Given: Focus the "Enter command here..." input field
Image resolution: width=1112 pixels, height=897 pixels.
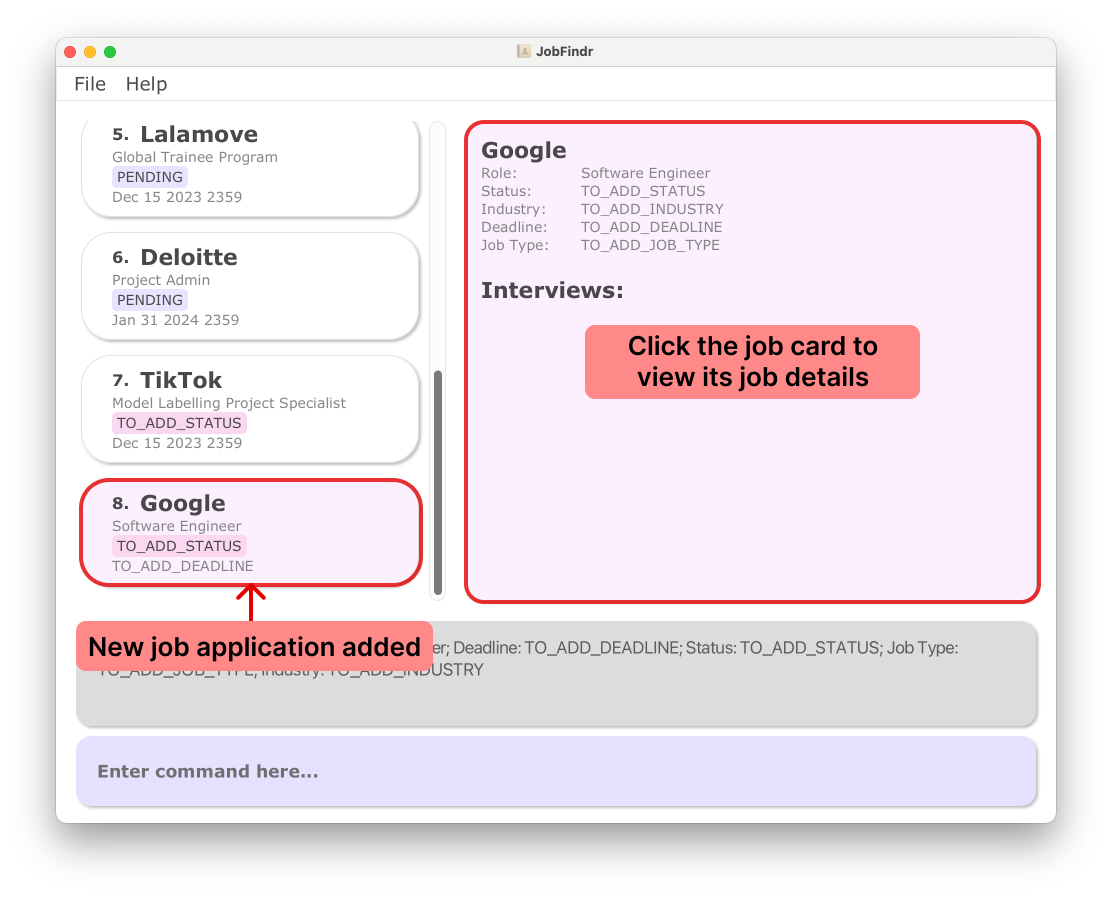Looking at the screenshot, I should (x=556, y=771).
